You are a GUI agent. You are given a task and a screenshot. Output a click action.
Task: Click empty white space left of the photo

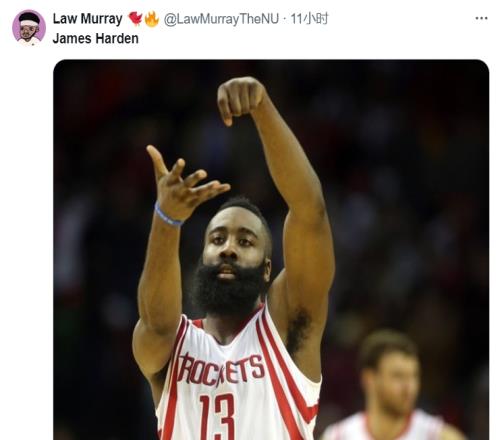pos(27,233)
